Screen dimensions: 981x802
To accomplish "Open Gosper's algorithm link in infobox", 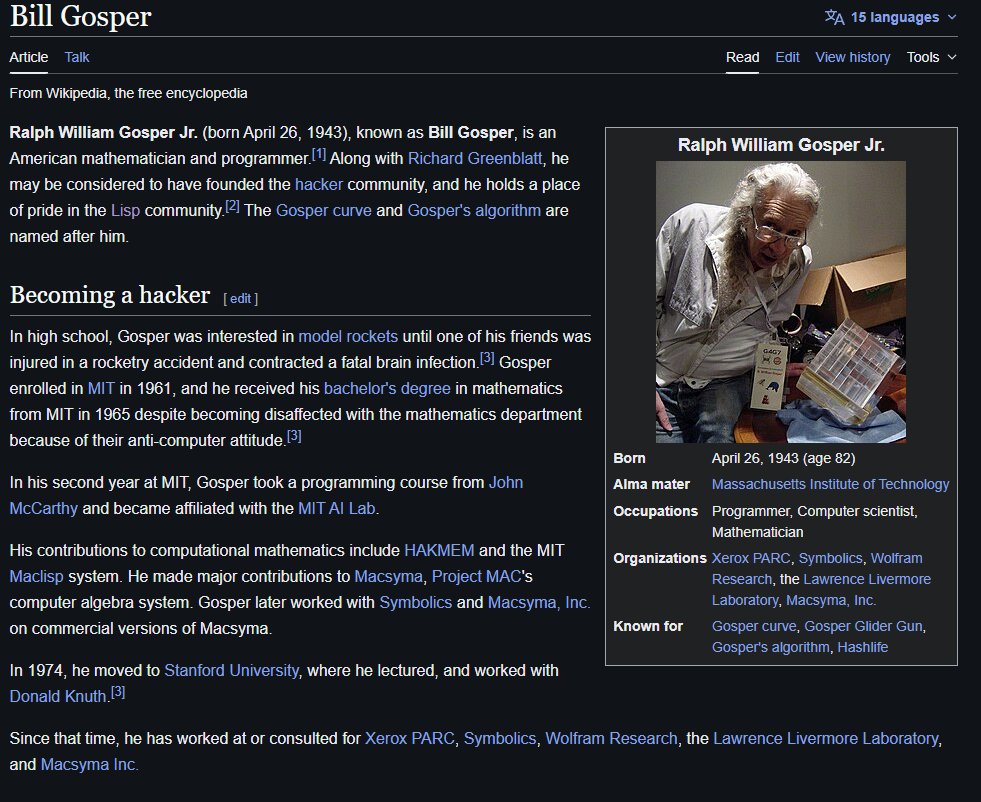I will pyautogui.click(x=771, y=647).
